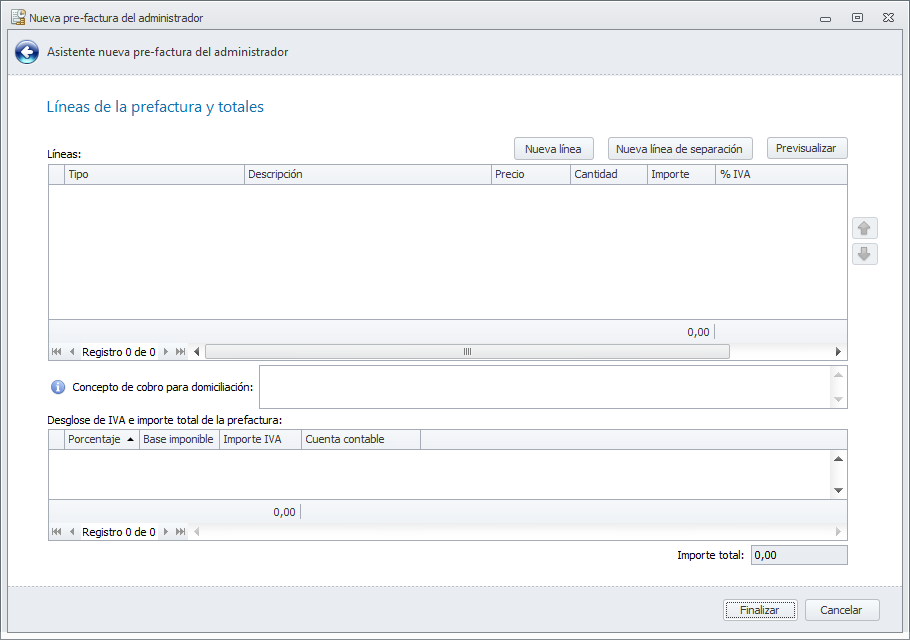The height and width of the screenshot is (640, 910).
Task: Move selected line down with arrow
Action: coord(865,254)
